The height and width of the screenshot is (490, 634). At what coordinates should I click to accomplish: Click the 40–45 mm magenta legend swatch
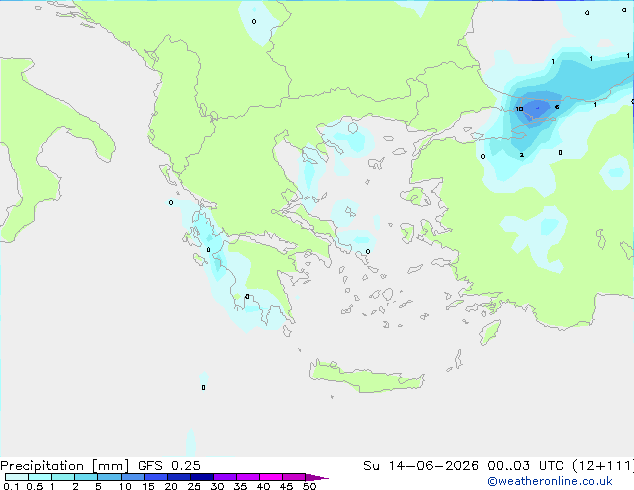pyautogui.click(x=271, y=477)
